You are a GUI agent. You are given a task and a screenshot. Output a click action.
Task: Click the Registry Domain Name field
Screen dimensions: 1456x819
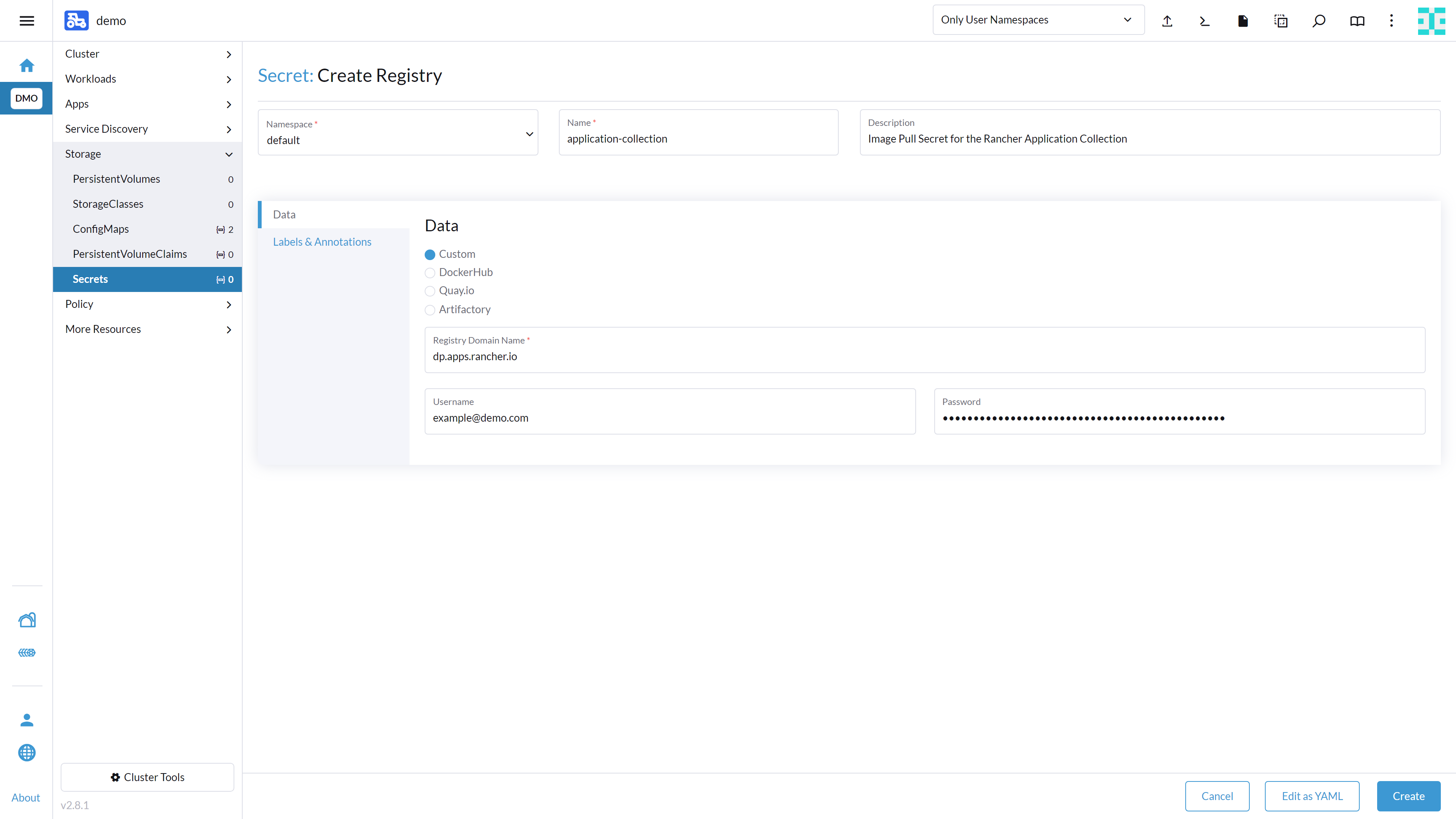pos(924,356)
